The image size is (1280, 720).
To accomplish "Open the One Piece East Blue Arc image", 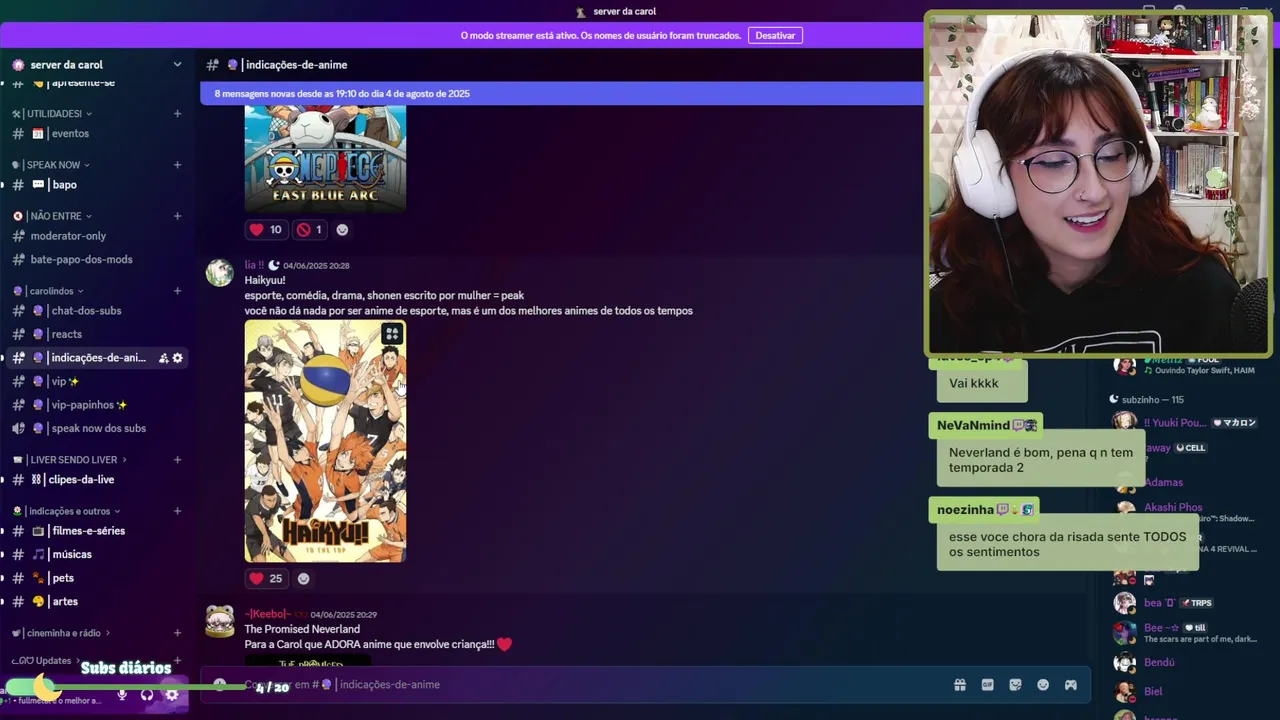I will (x=325, y=158).
